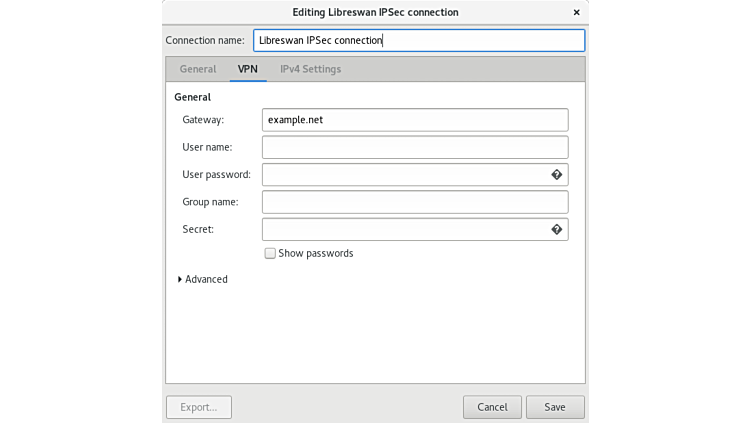Save the VPN connection

[554, 407]
